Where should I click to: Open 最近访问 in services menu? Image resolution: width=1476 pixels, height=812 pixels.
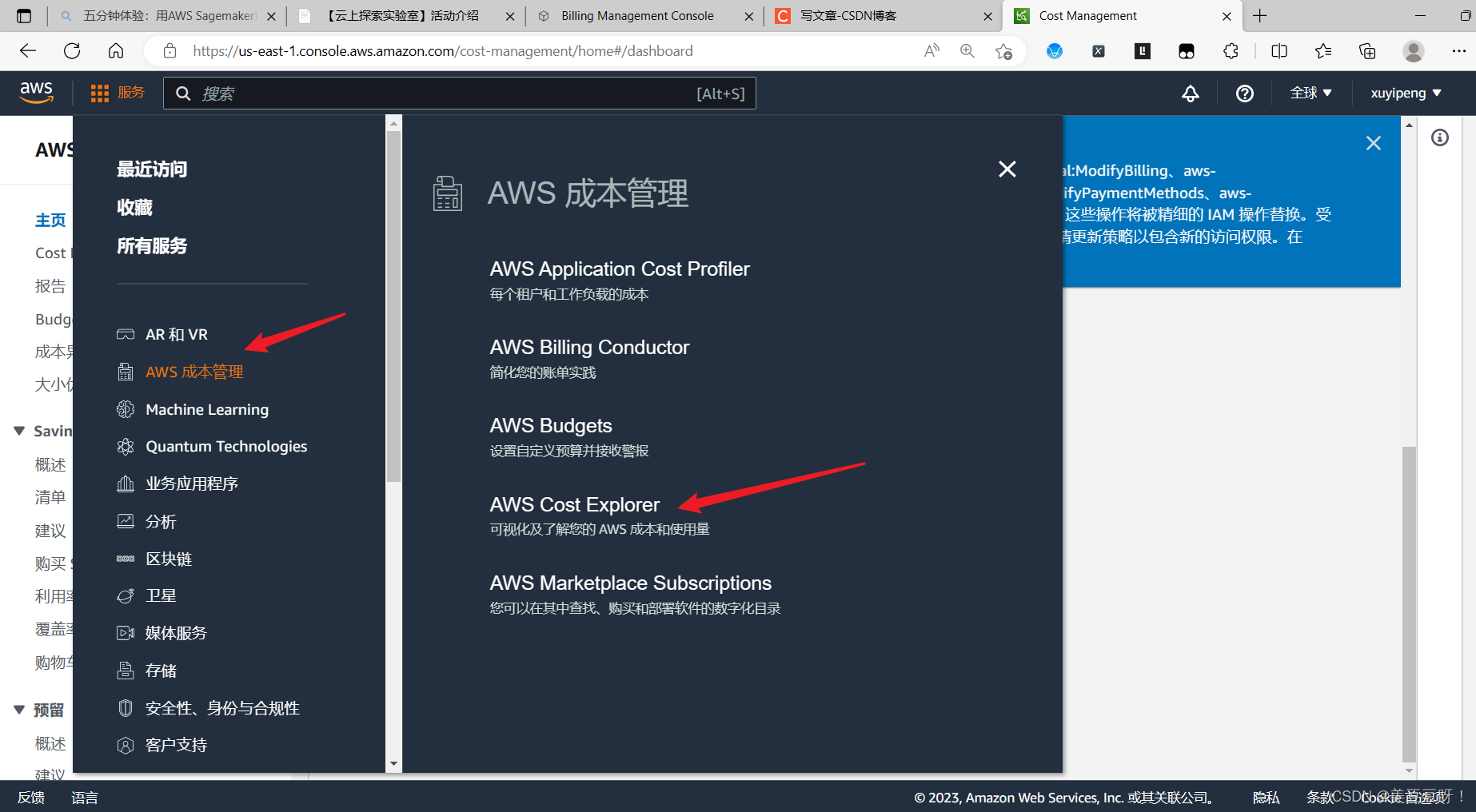coord(152,169)
